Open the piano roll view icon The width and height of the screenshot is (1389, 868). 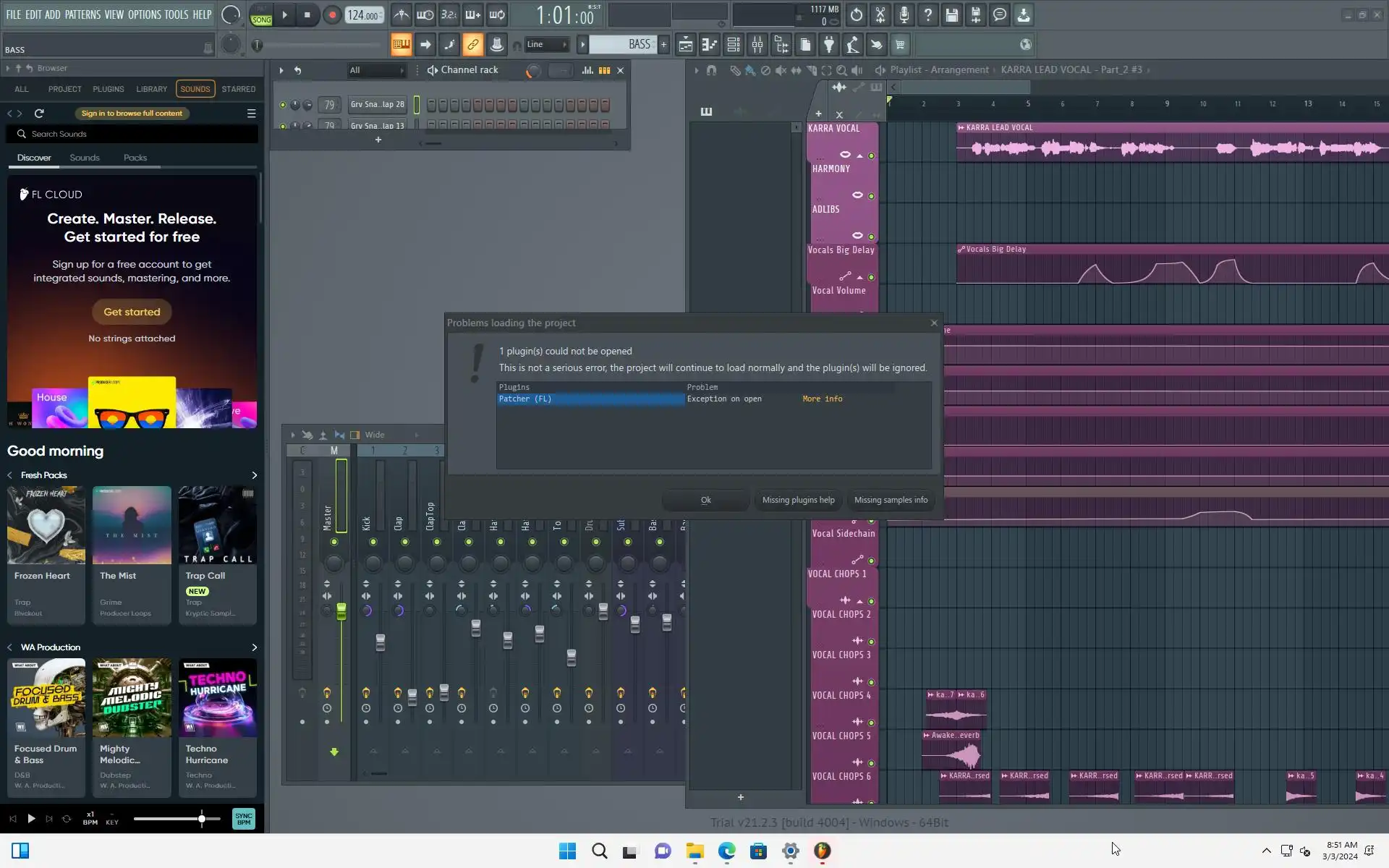coord(710,45)
